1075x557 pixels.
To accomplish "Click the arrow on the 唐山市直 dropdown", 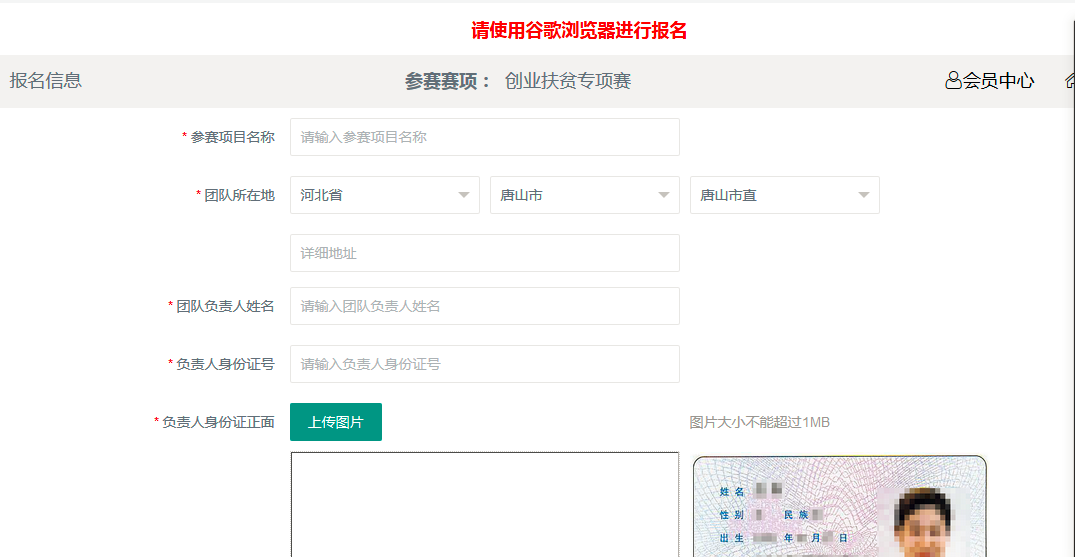I will (864, 195).
